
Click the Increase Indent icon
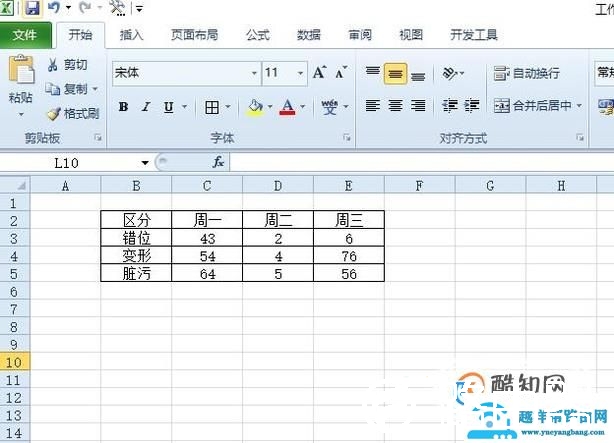coord(472,106)
